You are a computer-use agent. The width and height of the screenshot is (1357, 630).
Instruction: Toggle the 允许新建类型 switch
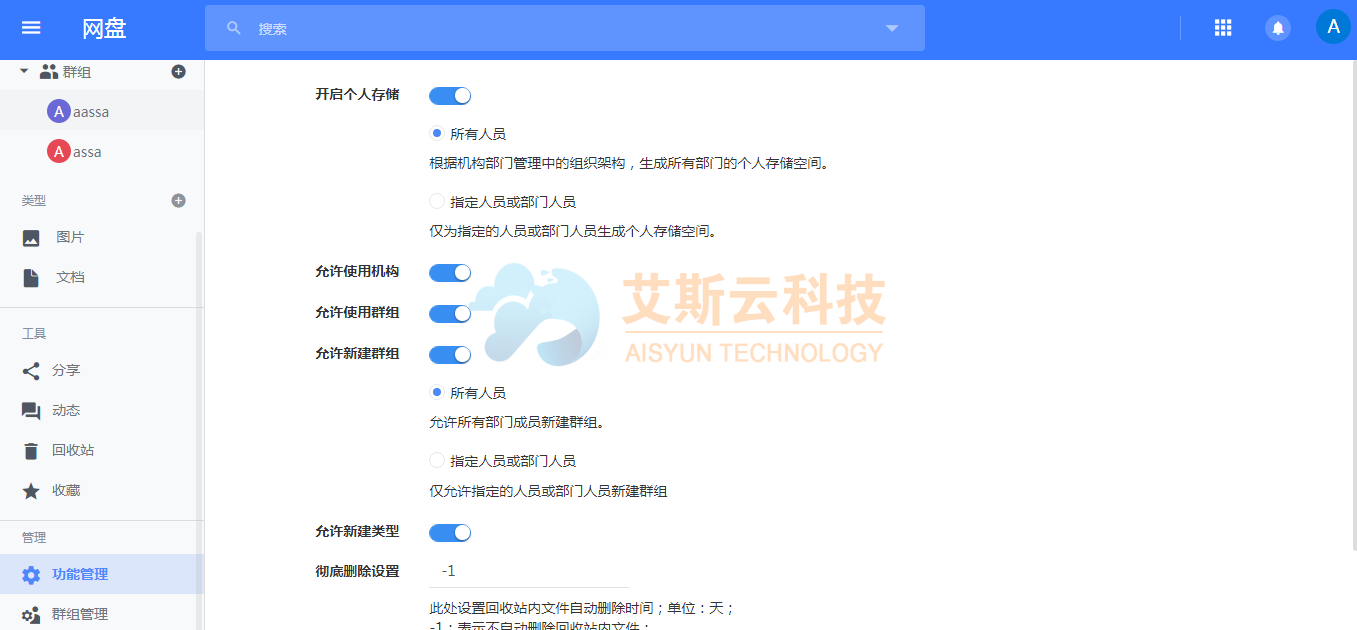coord(450,532)
